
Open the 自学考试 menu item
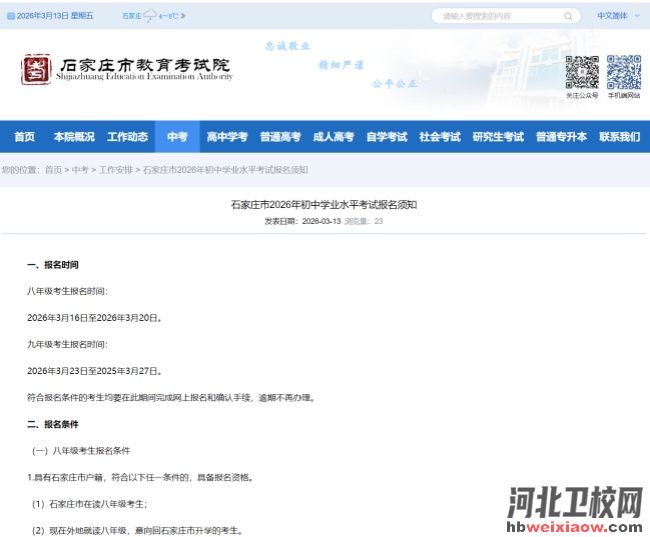click(386, 137)
